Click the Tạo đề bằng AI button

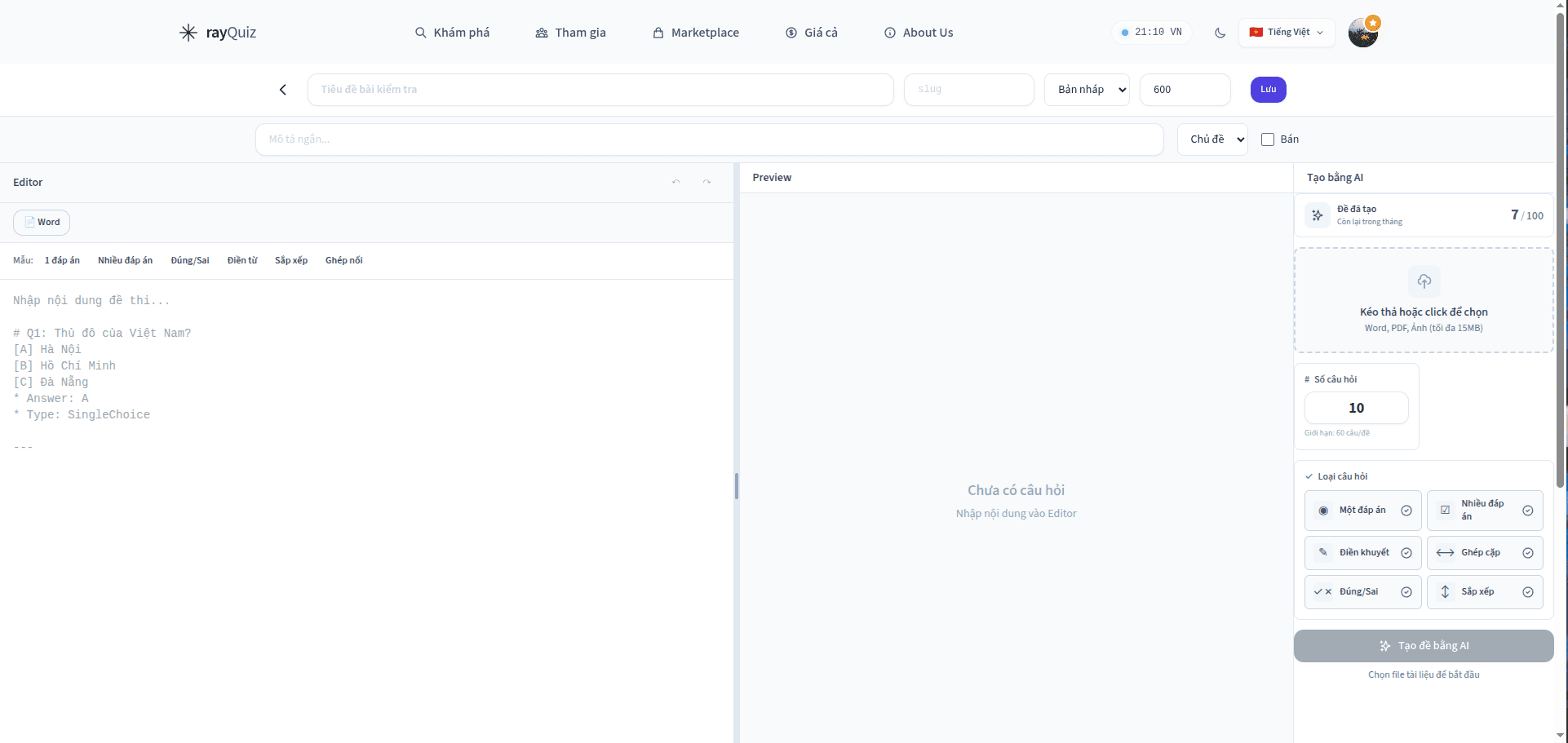coord(1424,646)
